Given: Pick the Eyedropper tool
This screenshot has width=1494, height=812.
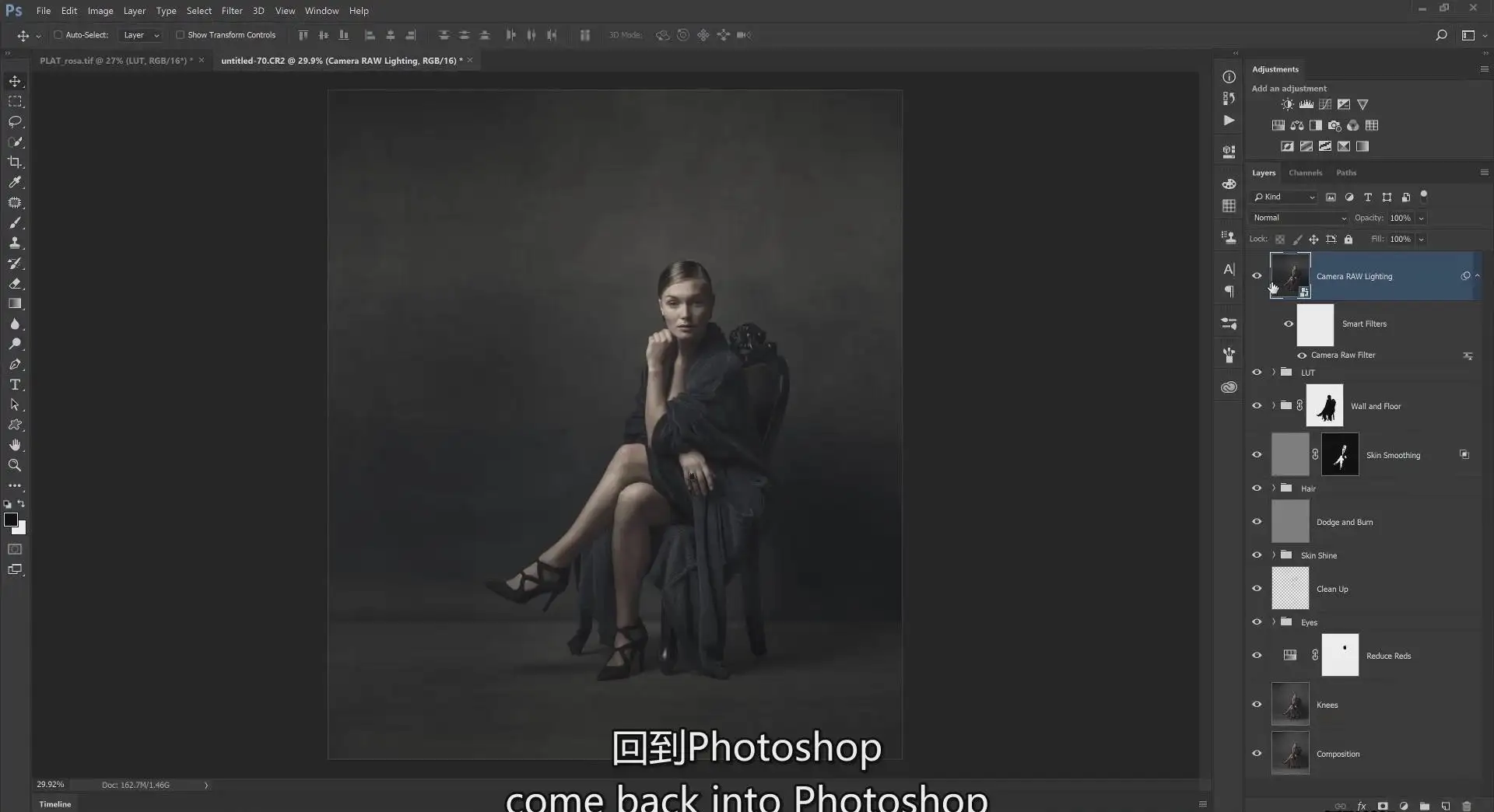Looking at the screenshot, I should pos(15,182).
